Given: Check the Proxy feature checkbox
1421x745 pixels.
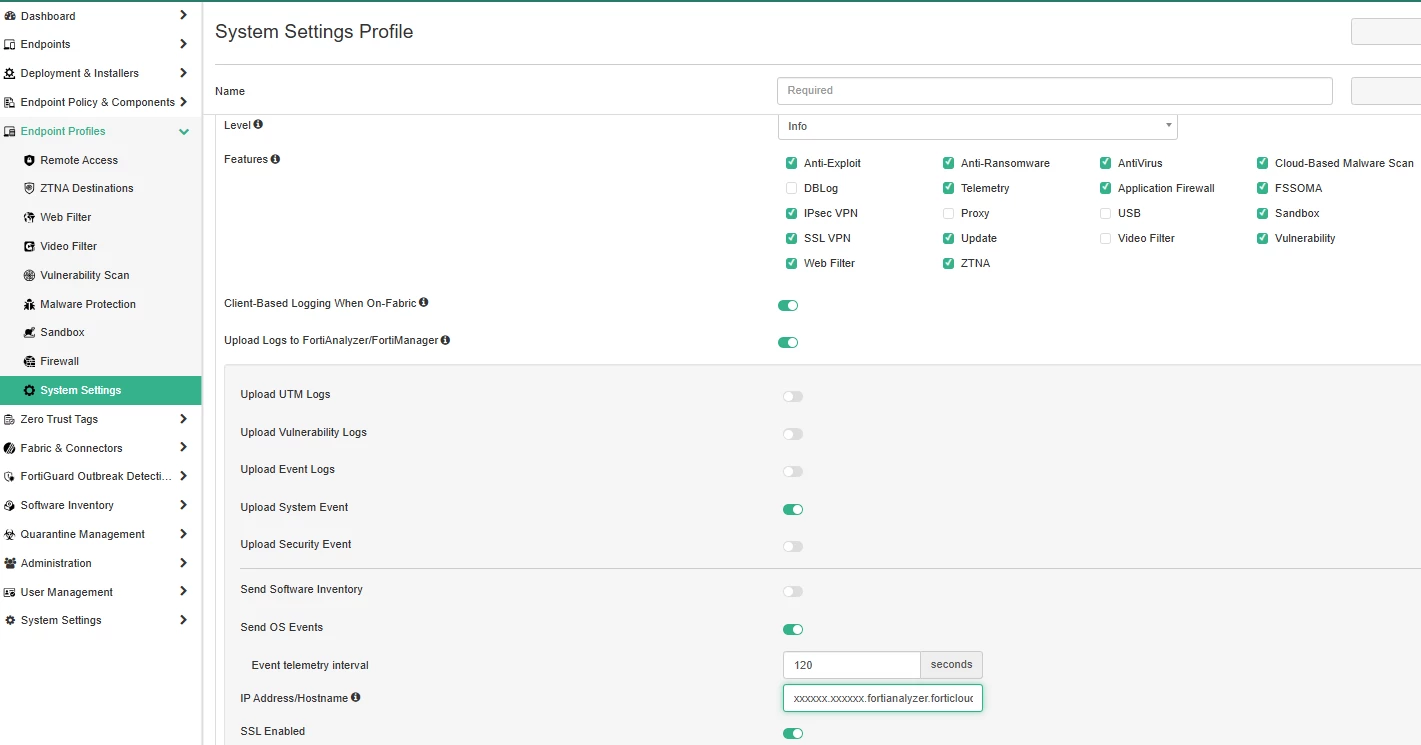Looking at the screenshot, I should [948, 213].
